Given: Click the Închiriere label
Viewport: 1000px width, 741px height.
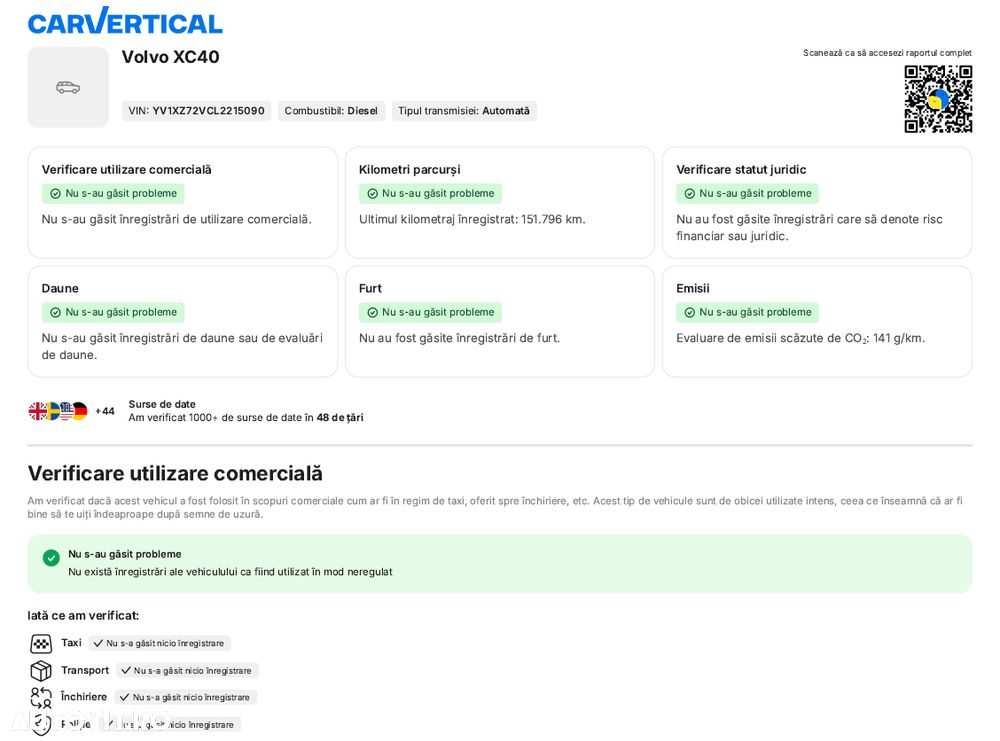Looking at the screenshot, I should point(84,697).
